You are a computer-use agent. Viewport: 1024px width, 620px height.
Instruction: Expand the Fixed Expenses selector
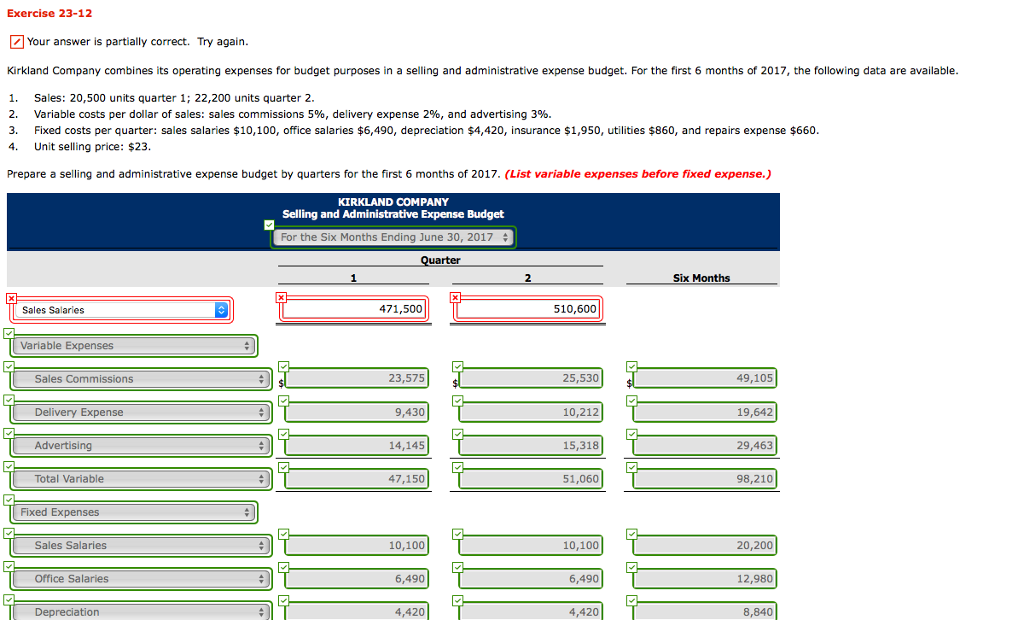point(132,511)
